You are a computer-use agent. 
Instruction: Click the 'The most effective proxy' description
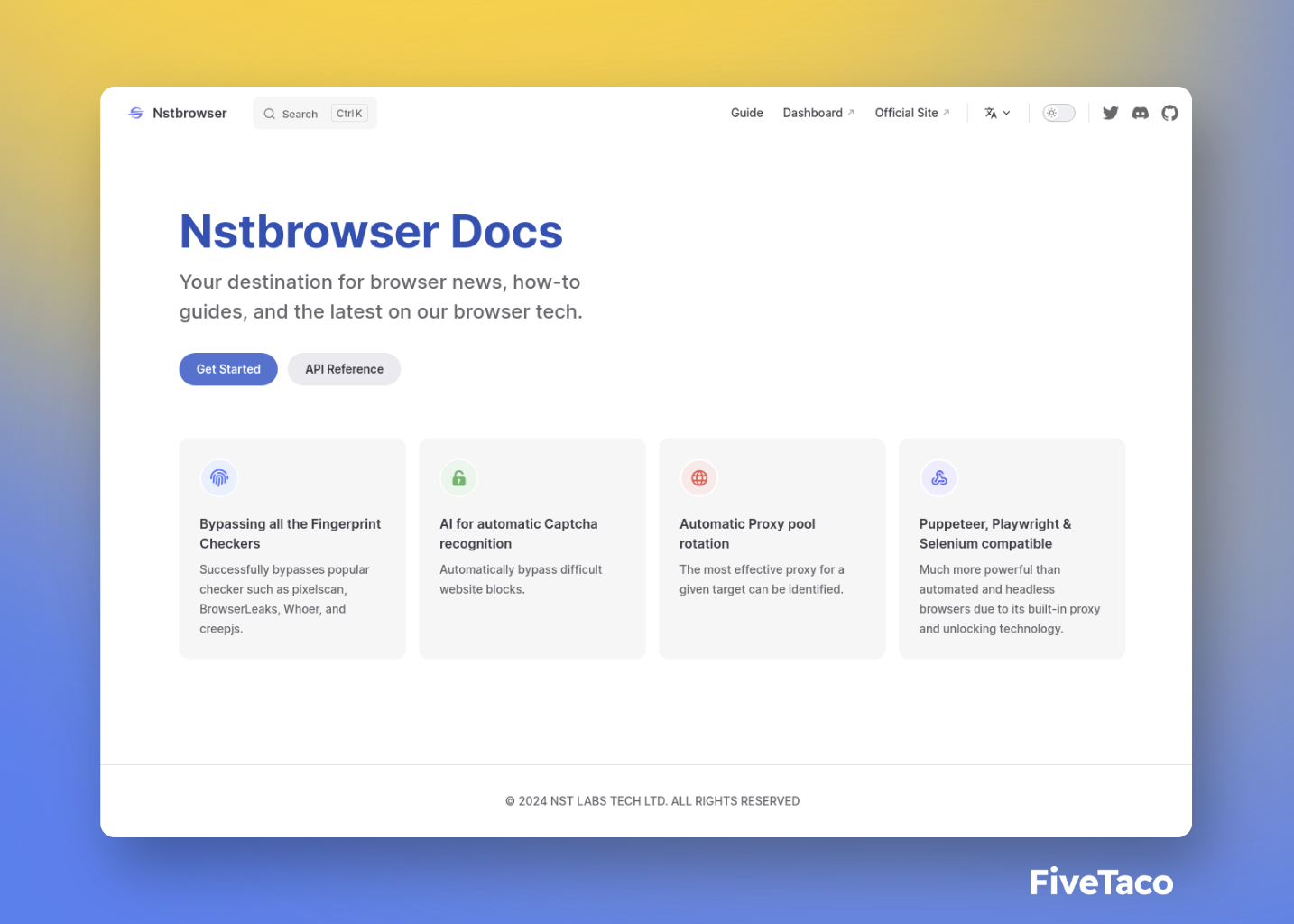click(762, 579)
